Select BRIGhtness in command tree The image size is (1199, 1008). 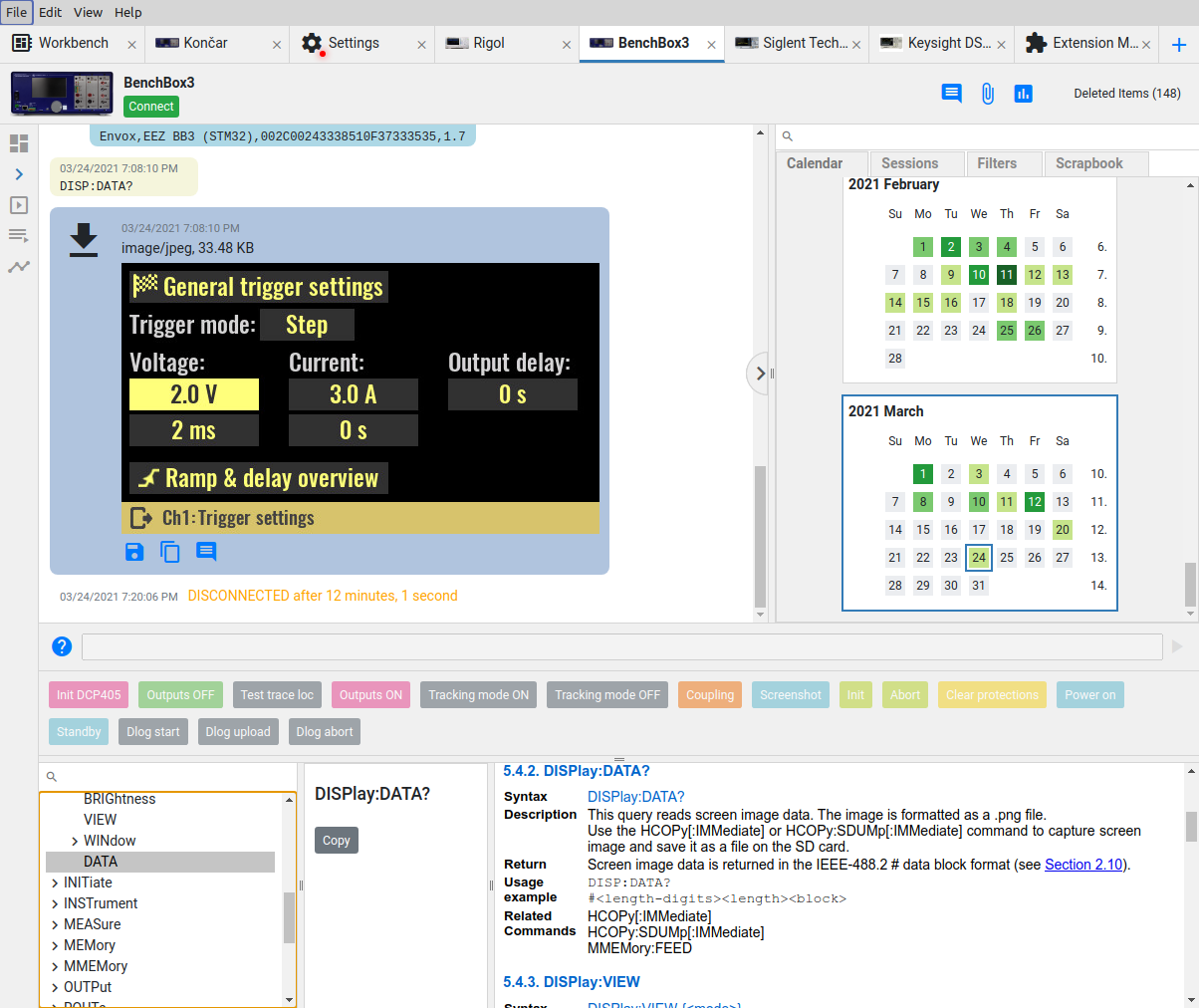(120, 799)
